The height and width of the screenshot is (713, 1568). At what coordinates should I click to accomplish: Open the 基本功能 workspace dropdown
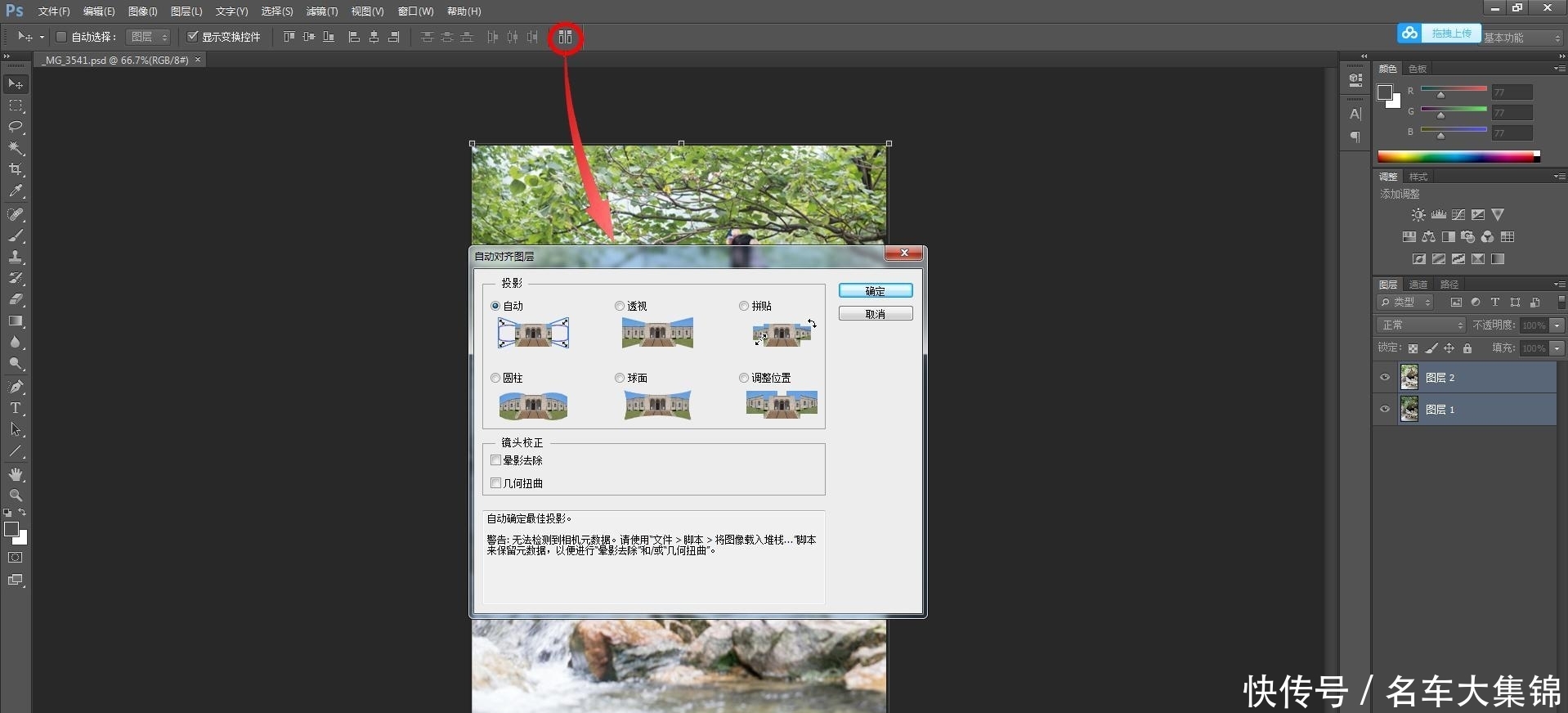click(1522, 38)
